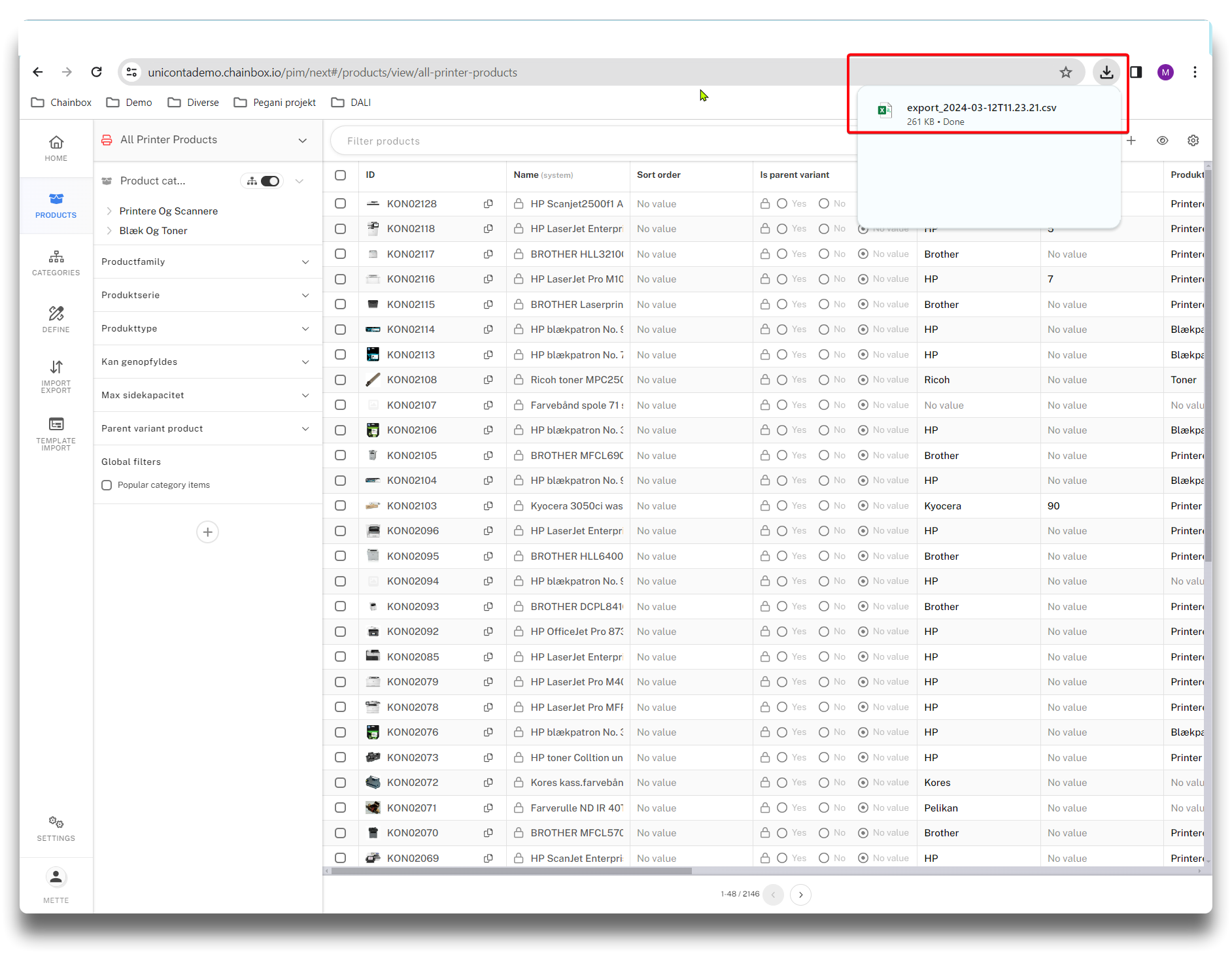Open Import Export section

tap(56, 376)
